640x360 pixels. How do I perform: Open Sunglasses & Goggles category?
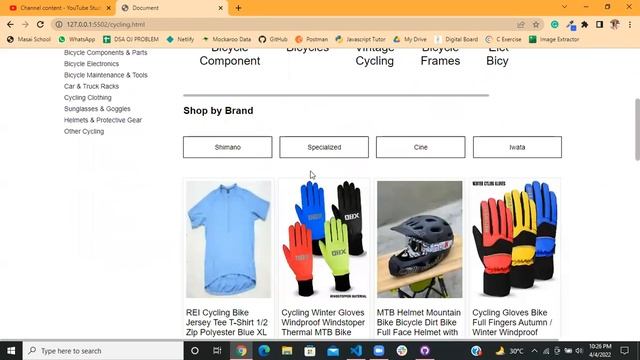97,109
